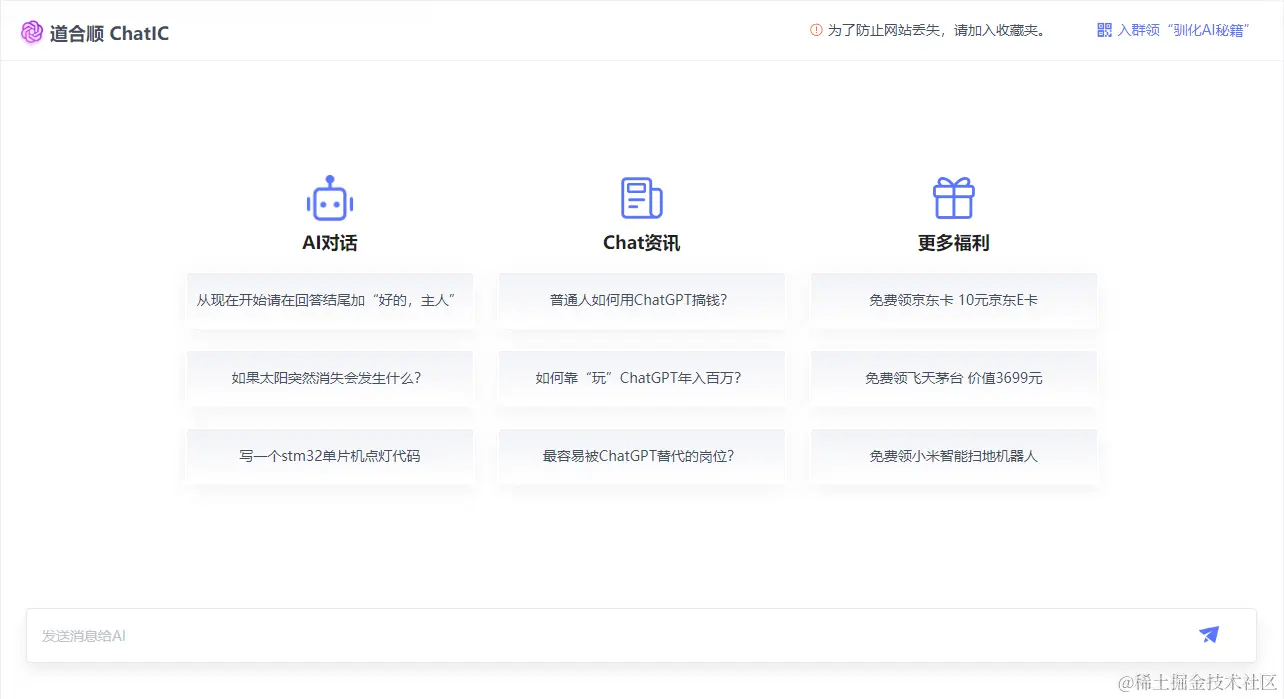Click the paper plane send icon
The width and height of the screenshot is (1284, 699).
click(x=1208, y=635)
